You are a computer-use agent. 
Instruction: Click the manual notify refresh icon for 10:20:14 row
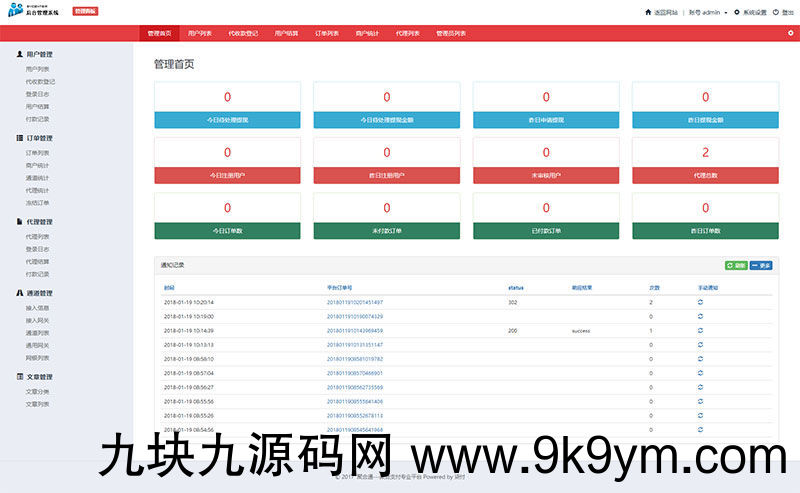pyautogui.click(x=700, y=301)
